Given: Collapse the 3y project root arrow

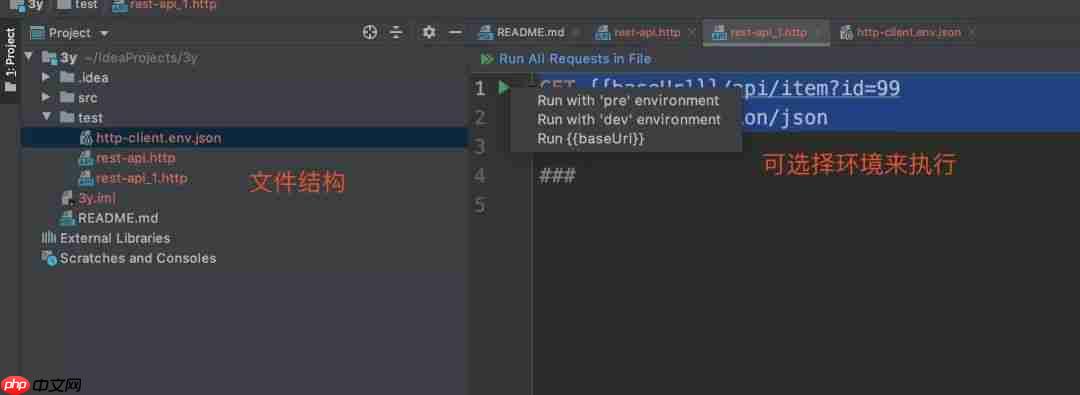Looking at the screenshot, I should click(28, 57).
